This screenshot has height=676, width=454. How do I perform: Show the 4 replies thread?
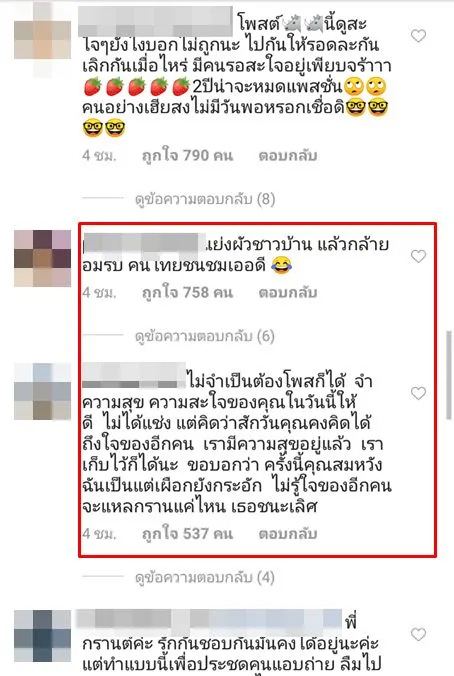pyautogui.click(x=205, y=578)
